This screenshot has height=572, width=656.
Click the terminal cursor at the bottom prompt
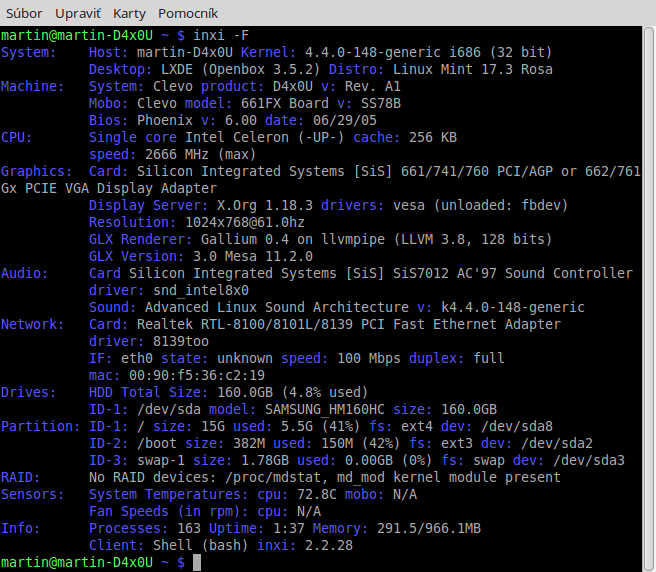(197, 562)
